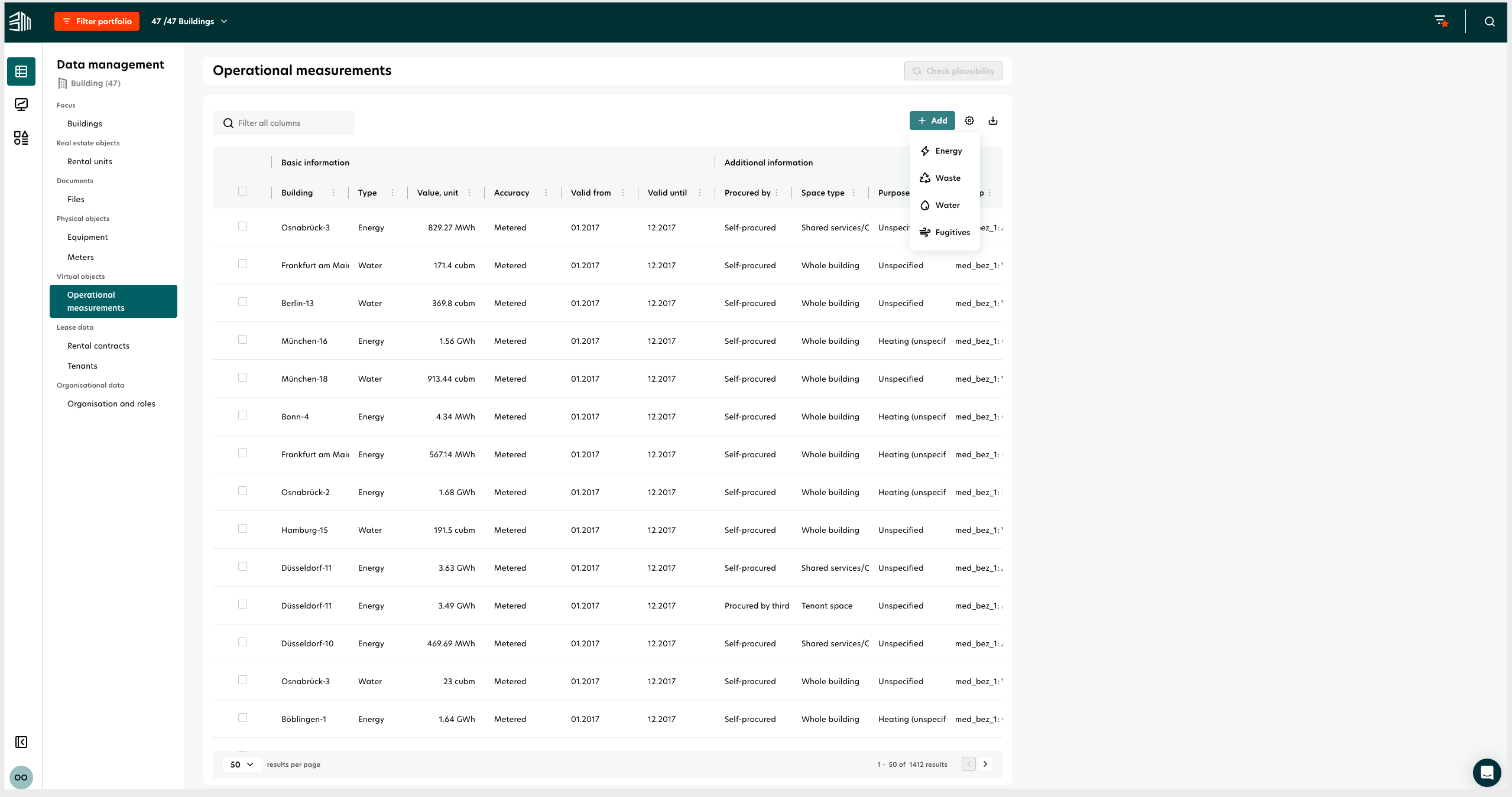Screen dimensions: 1512x797
Task: Open Space type column options dots
Action: coord(854,193)
